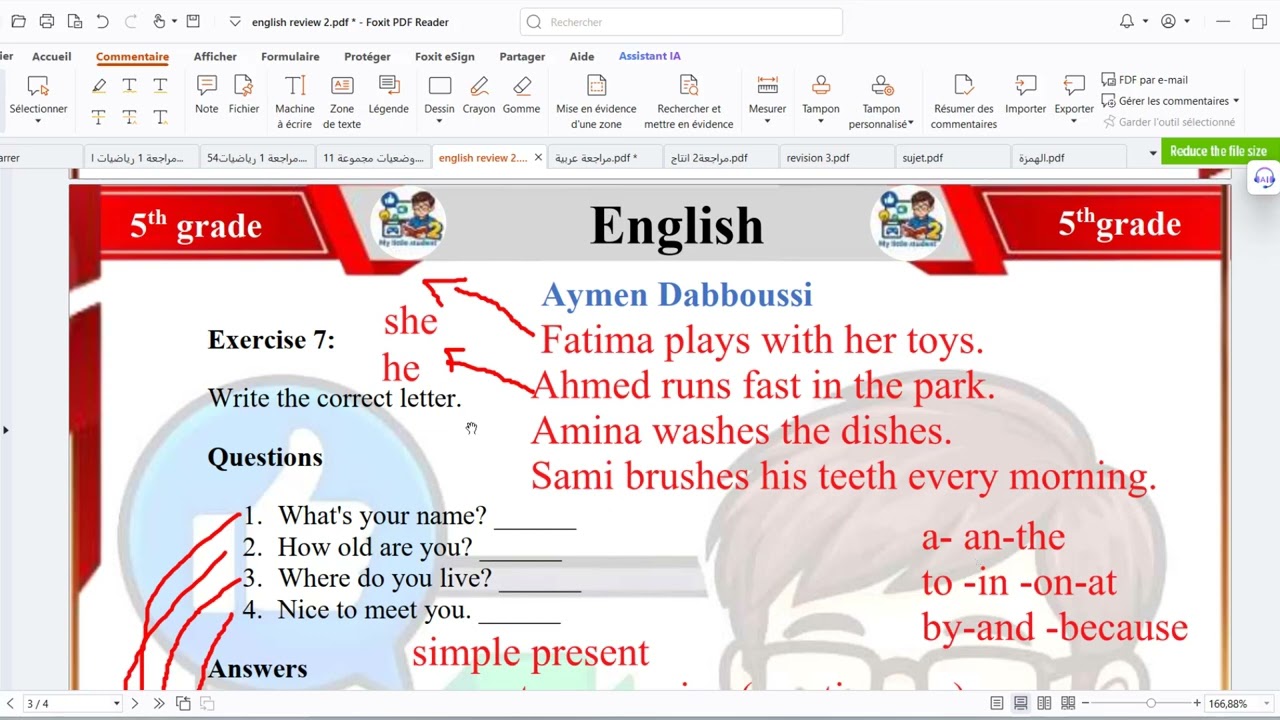This screenshot has height=720, width=1280.
Task: Open the Aide tab
Action: (x=582, y=57)
